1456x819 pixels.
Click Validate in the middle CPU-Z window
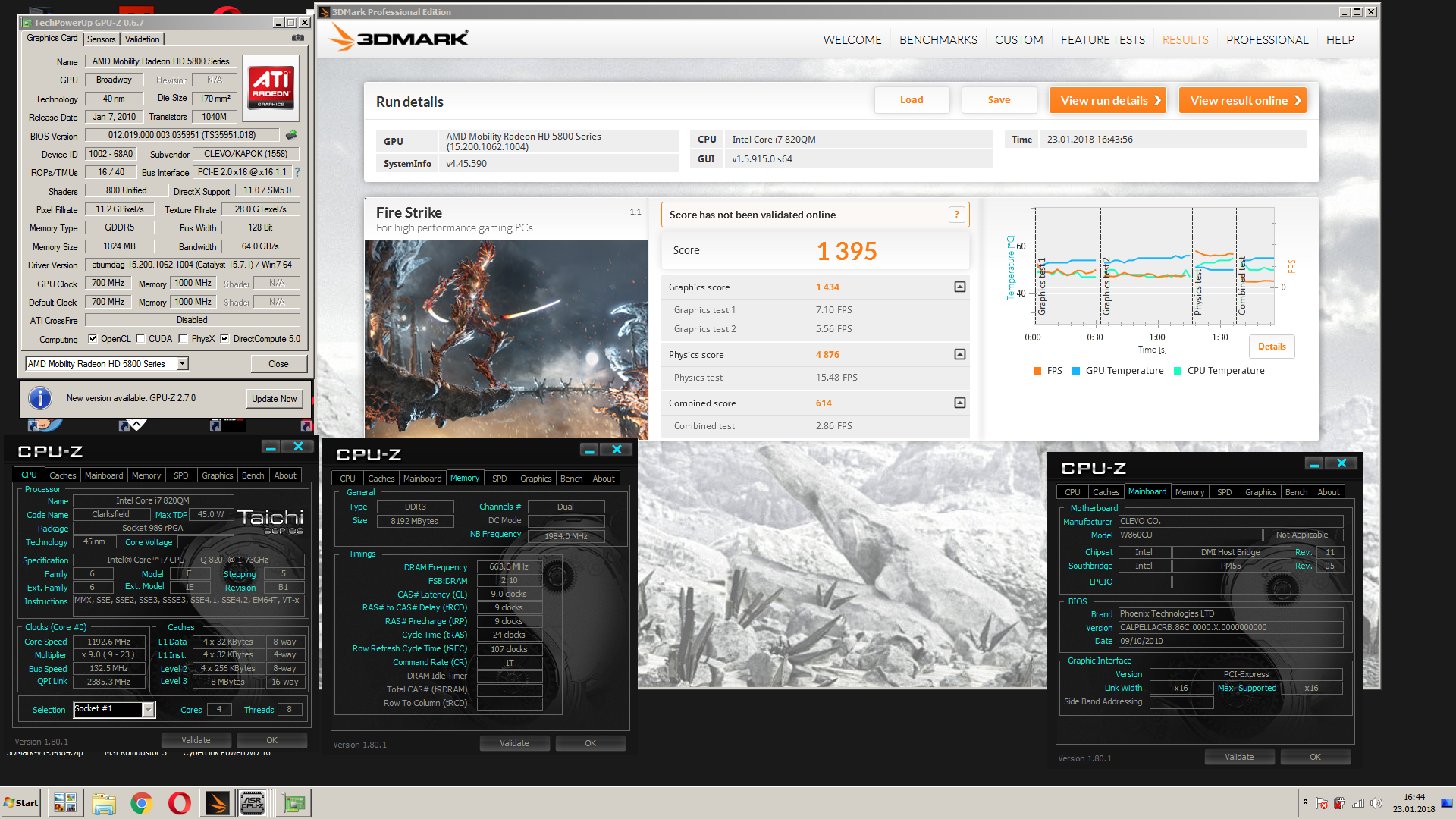click(514, 743)
